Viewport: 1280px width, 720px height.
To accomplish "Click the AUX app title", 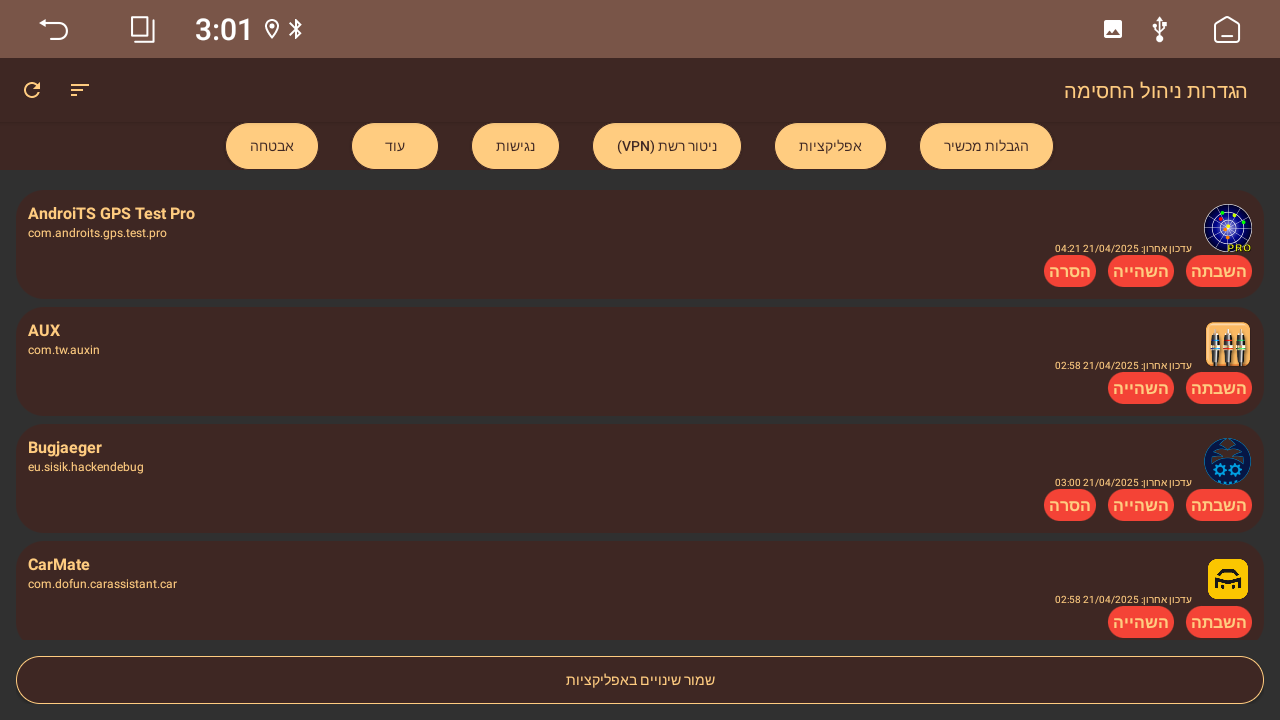I will (x=44, y=331).
